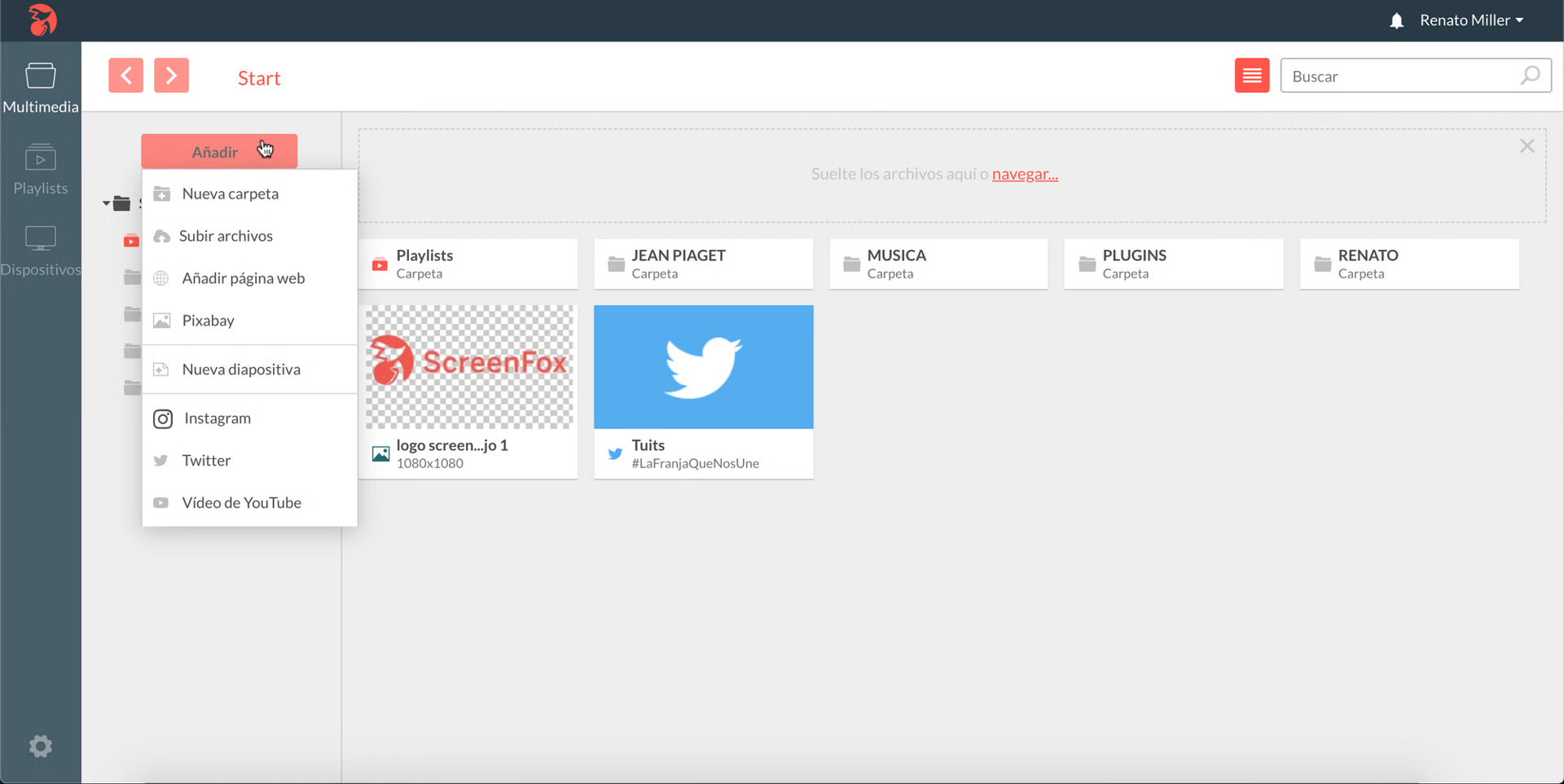Switch to list view with the red button
The image size is (1564, 784).
point(1252,76)
